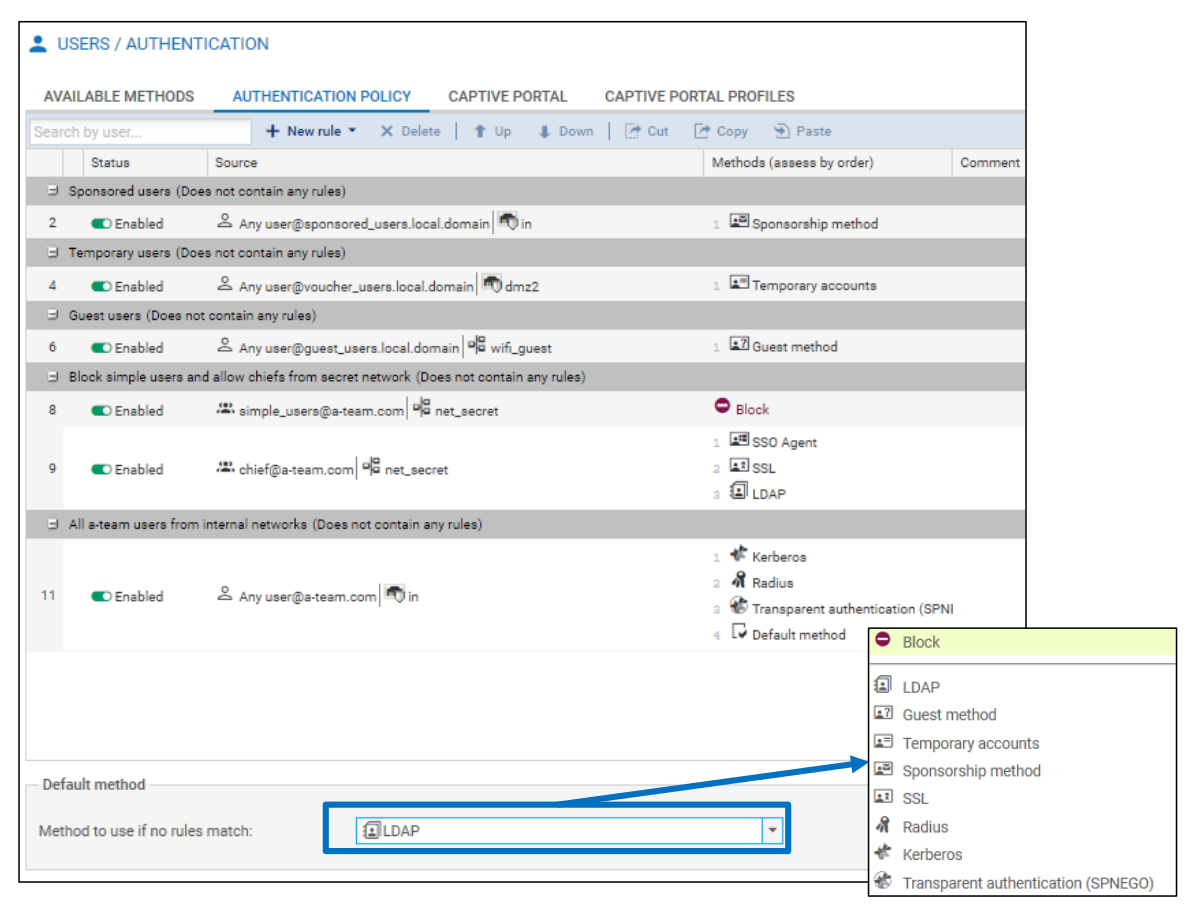The height and width of the screenshot is (907, 1193).
Task: Click the Radius icon in rule 11
Action: click(739, 581)
